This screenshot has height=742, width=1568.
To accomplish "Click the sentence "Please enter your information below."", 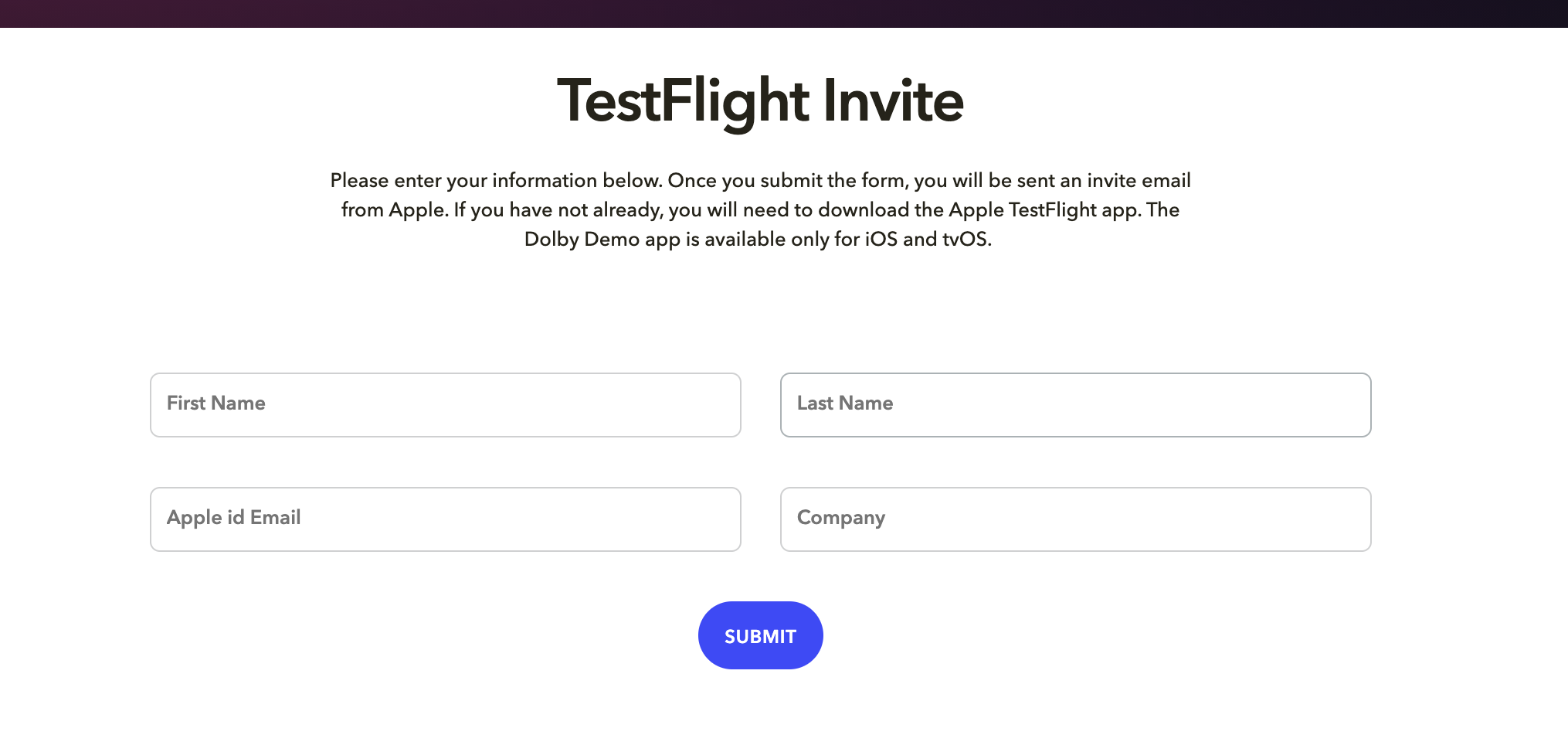I will 496,181.
